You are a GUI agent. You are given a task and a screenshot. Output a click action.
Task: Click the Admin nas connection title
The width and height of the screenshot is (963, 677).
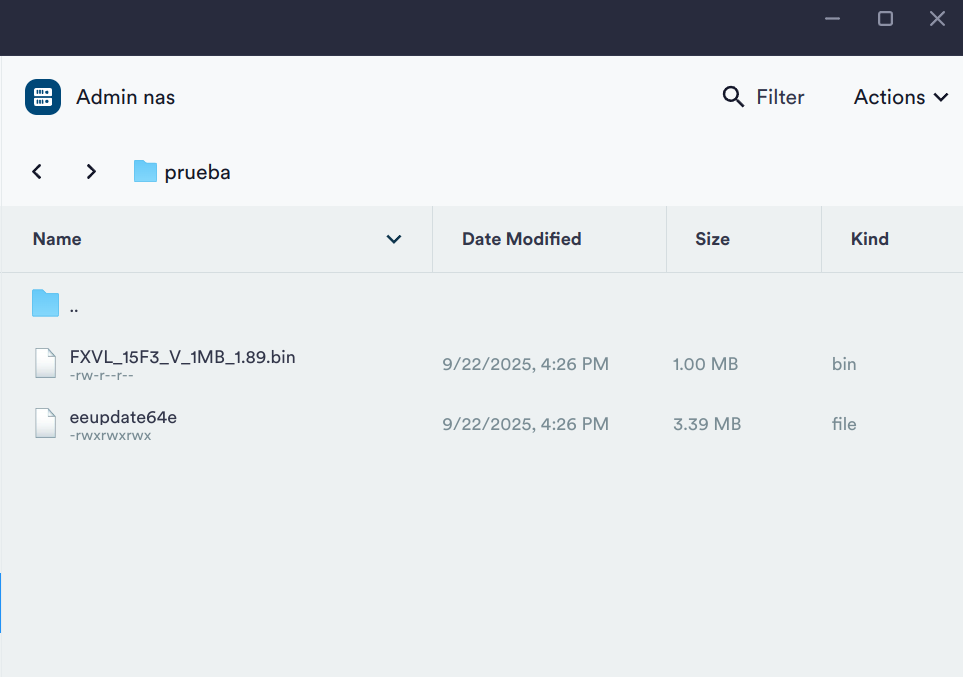coord(125,97)
